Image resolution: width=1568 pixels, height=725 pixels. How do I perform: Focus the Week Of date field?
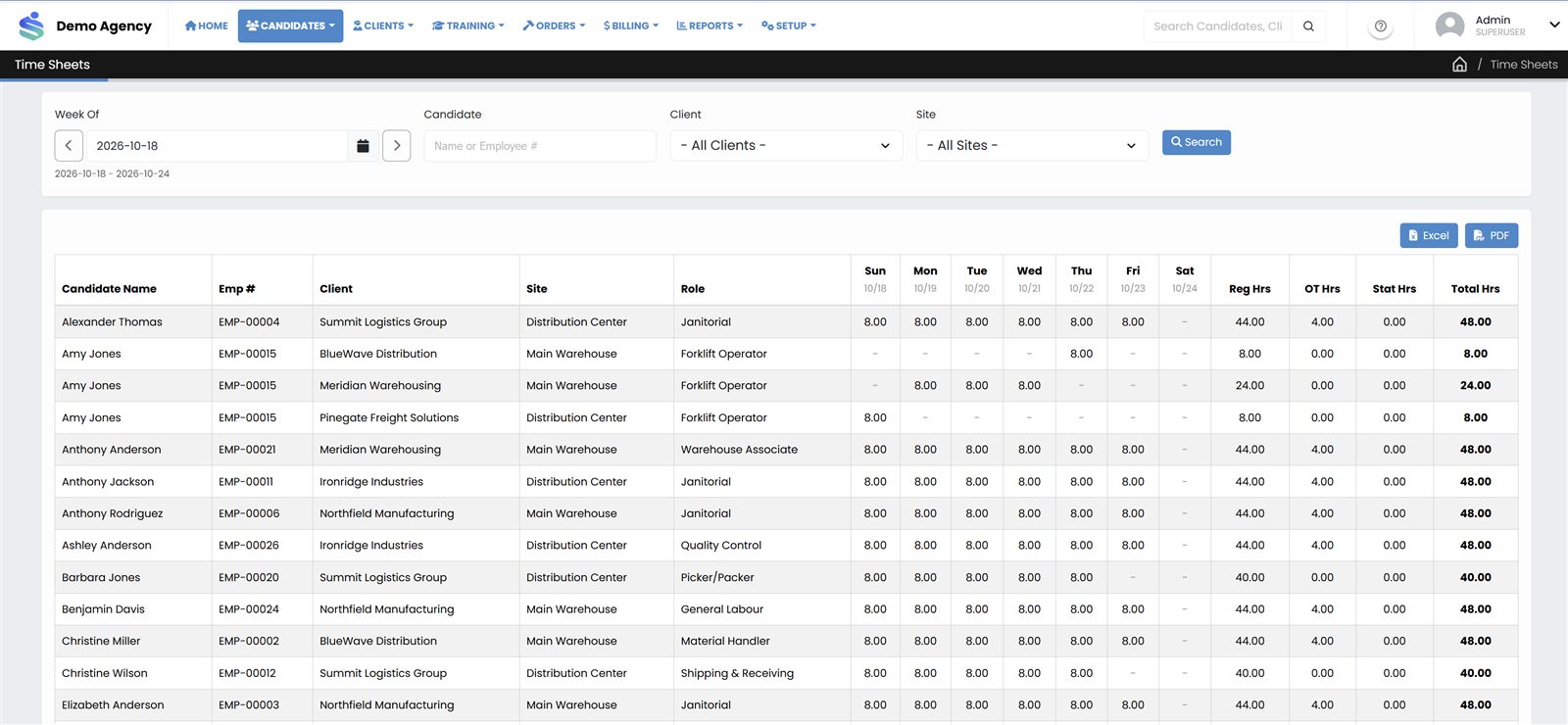point(216,146)
